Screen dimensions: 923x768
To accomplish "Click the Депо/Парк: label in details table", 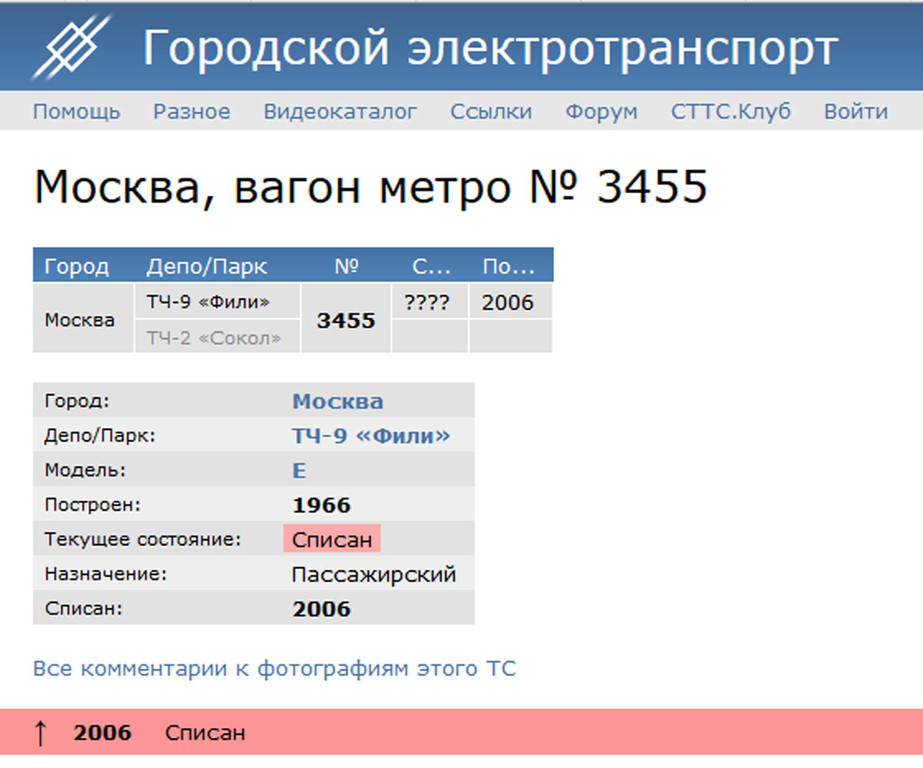I will click(x=100, y=436).
